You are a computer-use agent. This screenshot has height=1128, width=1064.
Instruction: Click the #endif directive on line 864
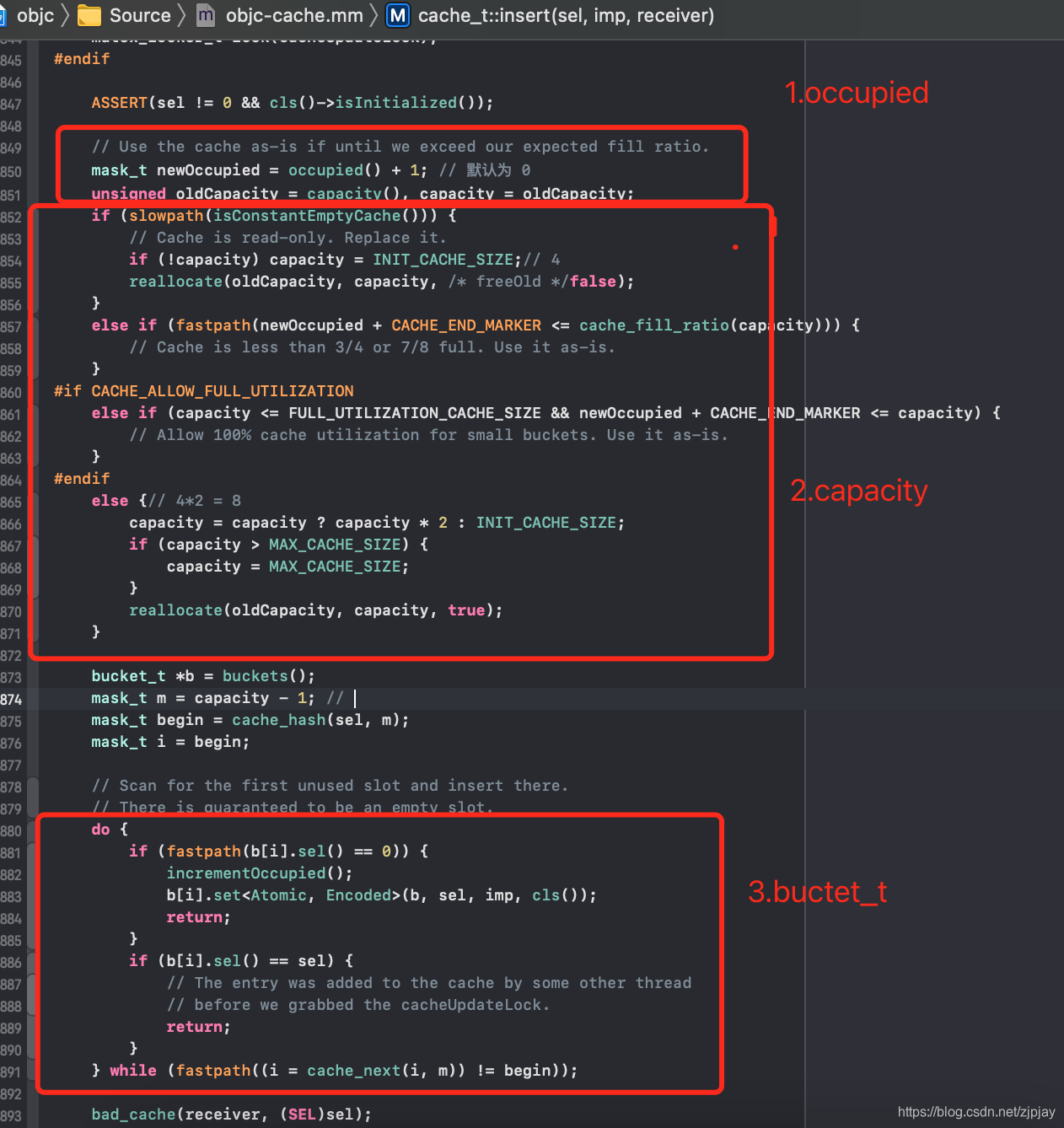(82, 479)
